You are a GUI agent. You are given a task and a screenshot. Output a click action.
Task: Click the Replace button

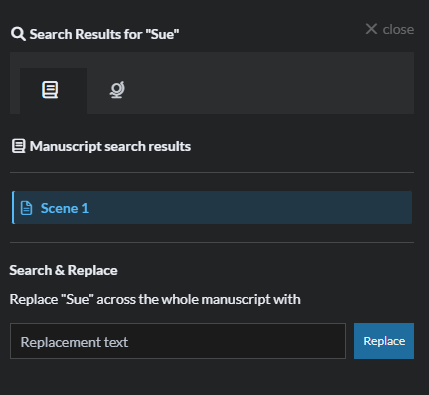[384, 341]
